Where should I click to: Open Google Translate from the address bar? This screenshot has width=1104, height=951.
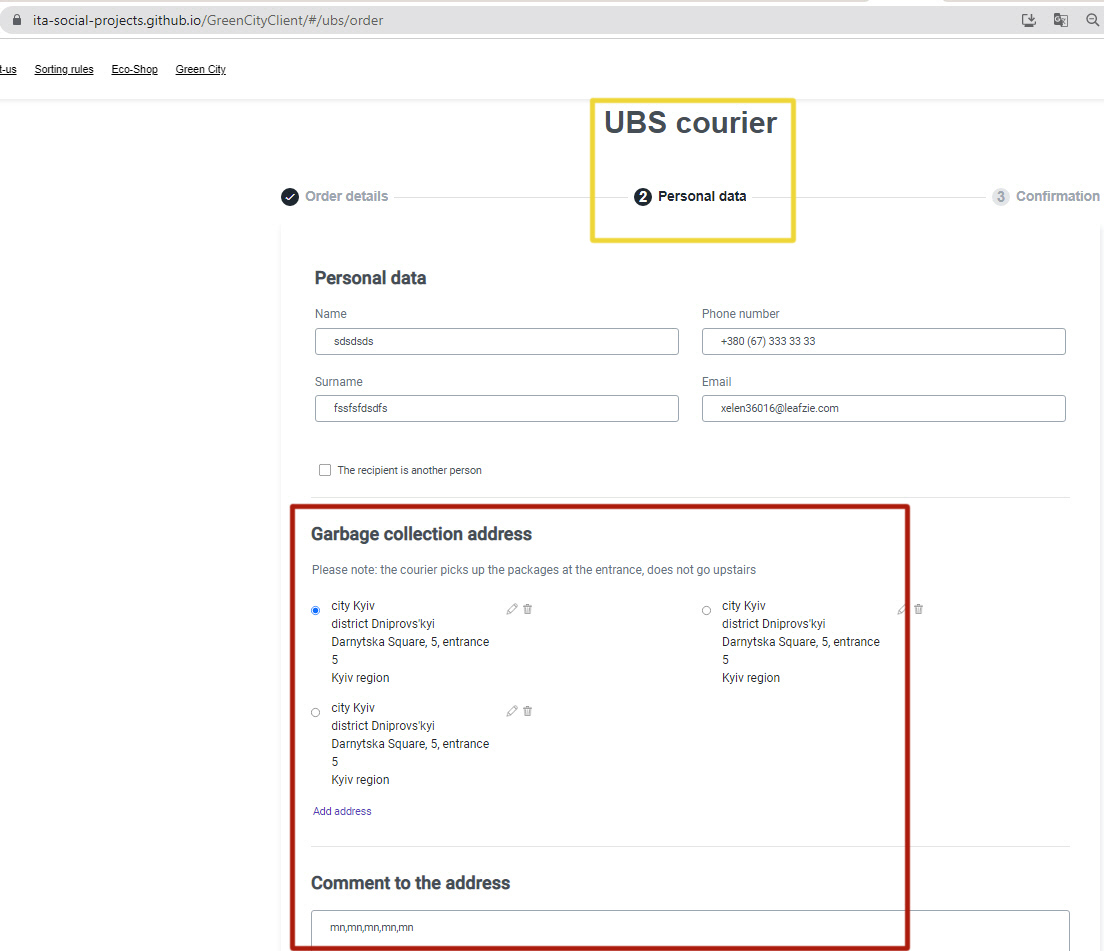click(1060, 19)
